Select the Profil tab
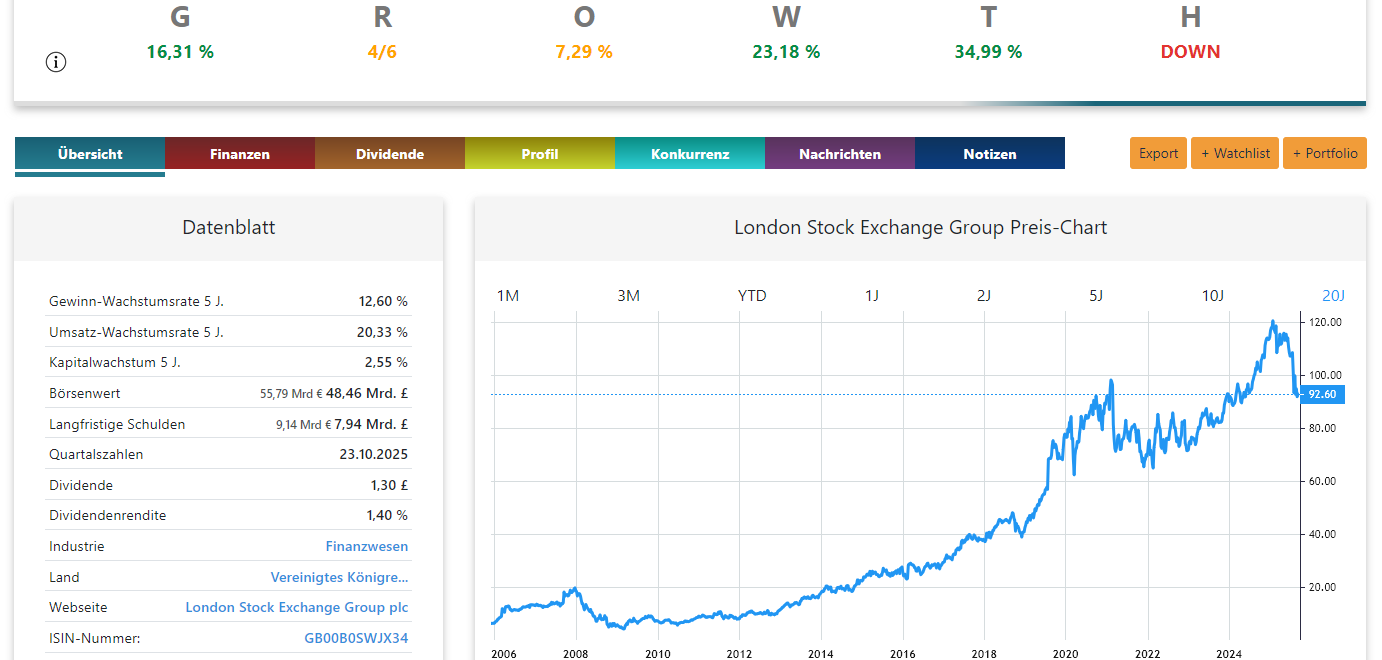 (540, 154)
